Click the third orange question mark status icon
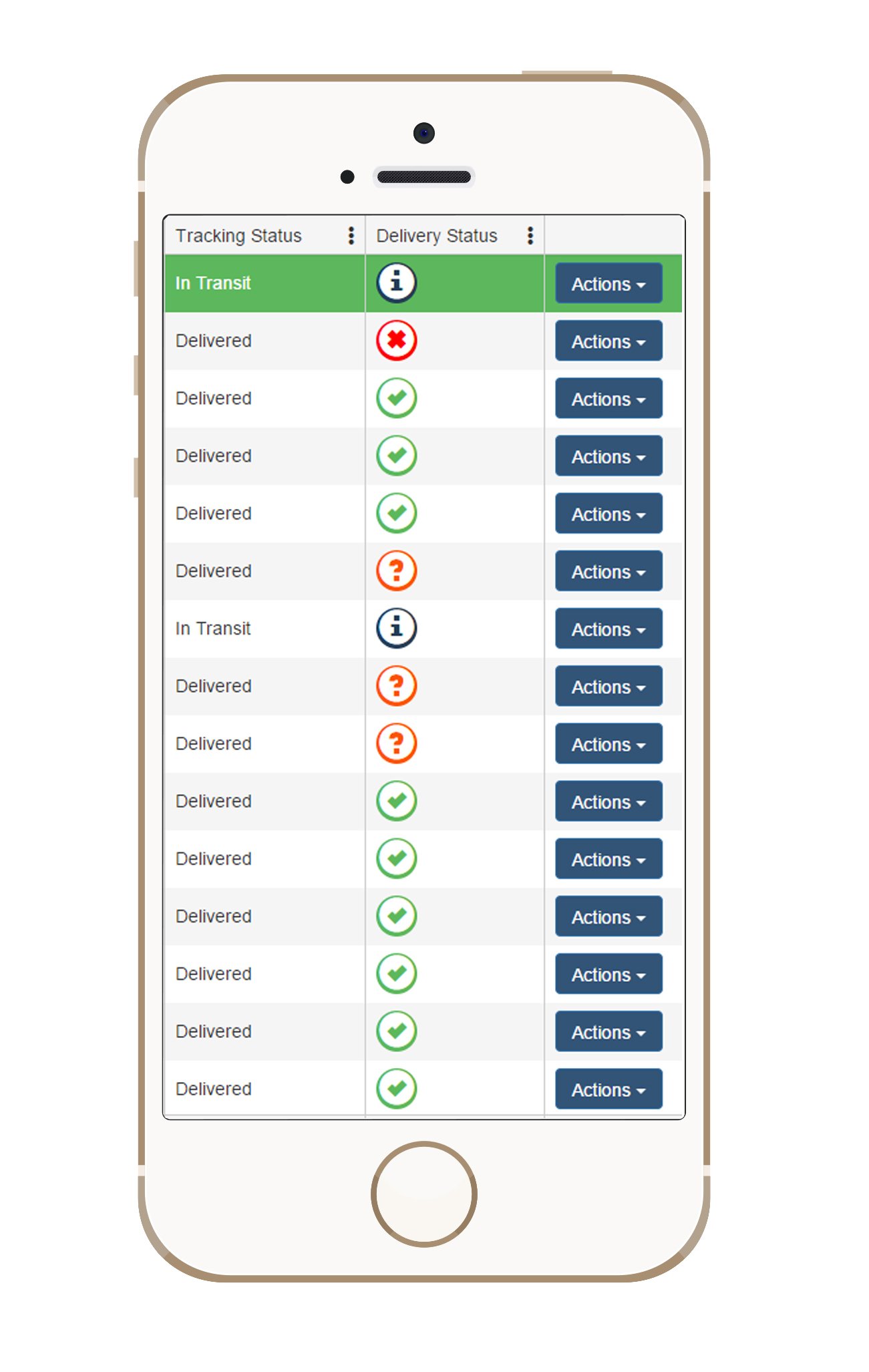 click(x=396, y=743)
